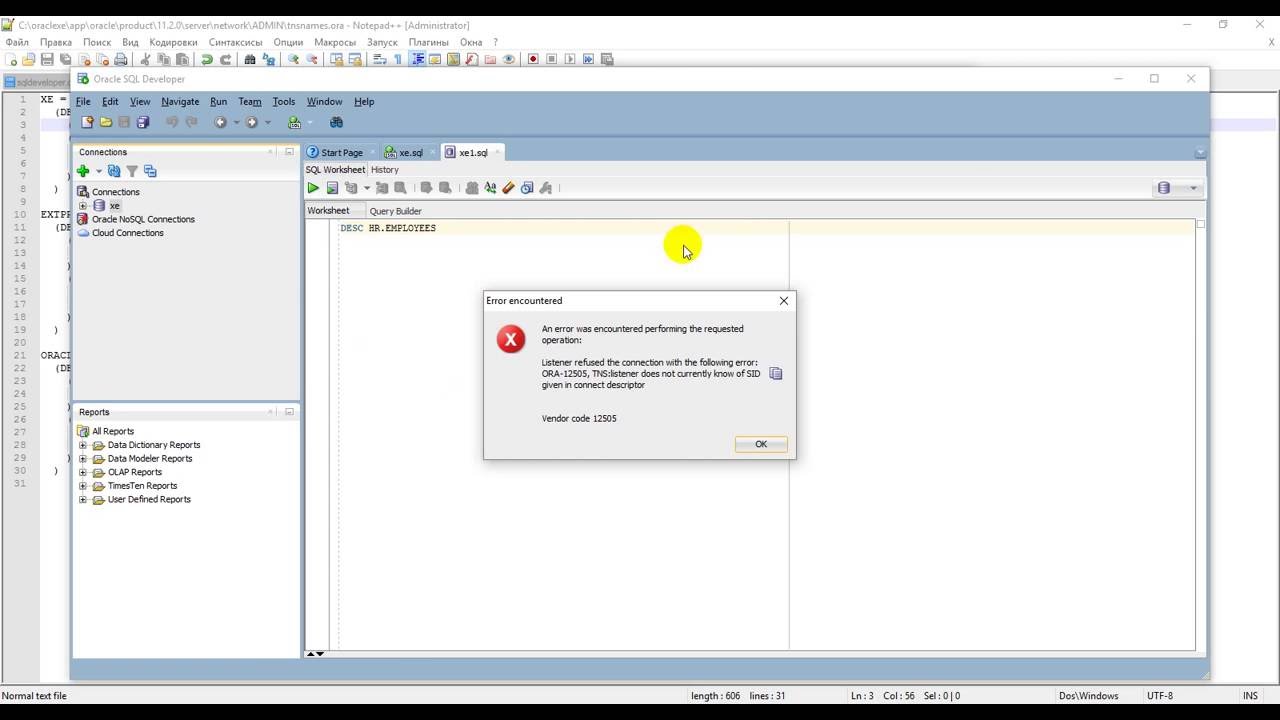Add a new connection with green plus
Image resolution: width=1280 pixels, height=720 pixels.
(83, 171)
